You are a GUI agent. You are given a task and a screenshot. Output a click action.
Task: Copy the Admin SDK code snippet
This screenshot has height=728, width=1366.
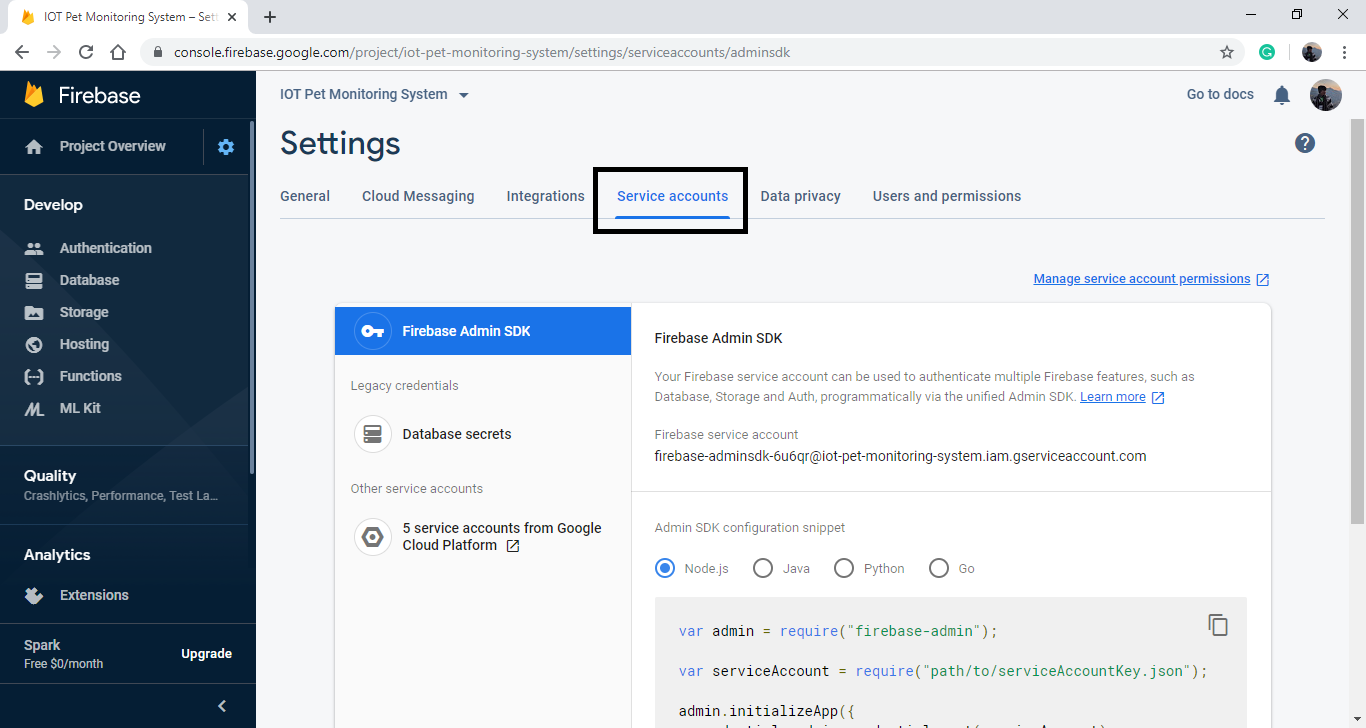point(1218,624)
